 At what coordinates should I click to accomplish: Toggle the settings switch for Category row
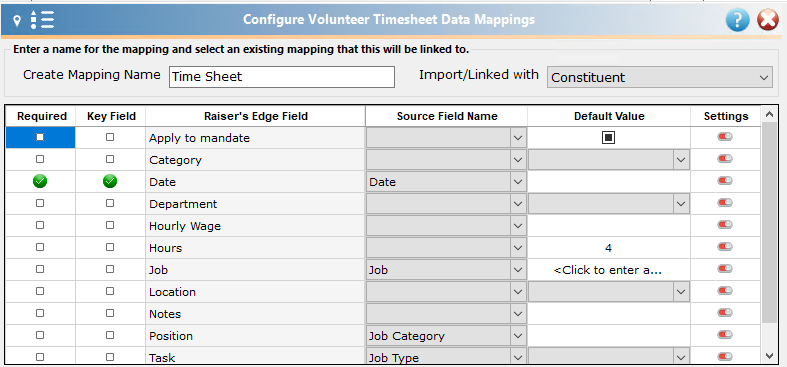(x=725, y=159)
